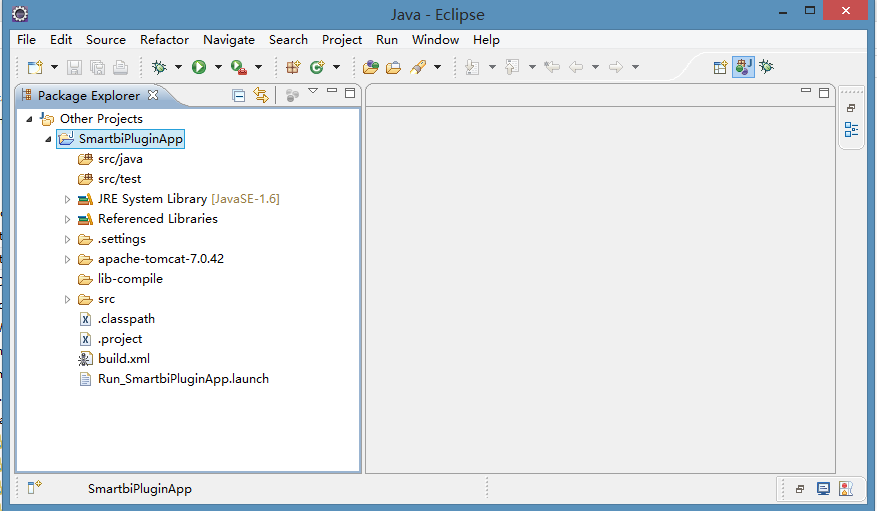The image size is (877, 511).
Task: Expand the src folder node
Action: (x=67, y=299)
